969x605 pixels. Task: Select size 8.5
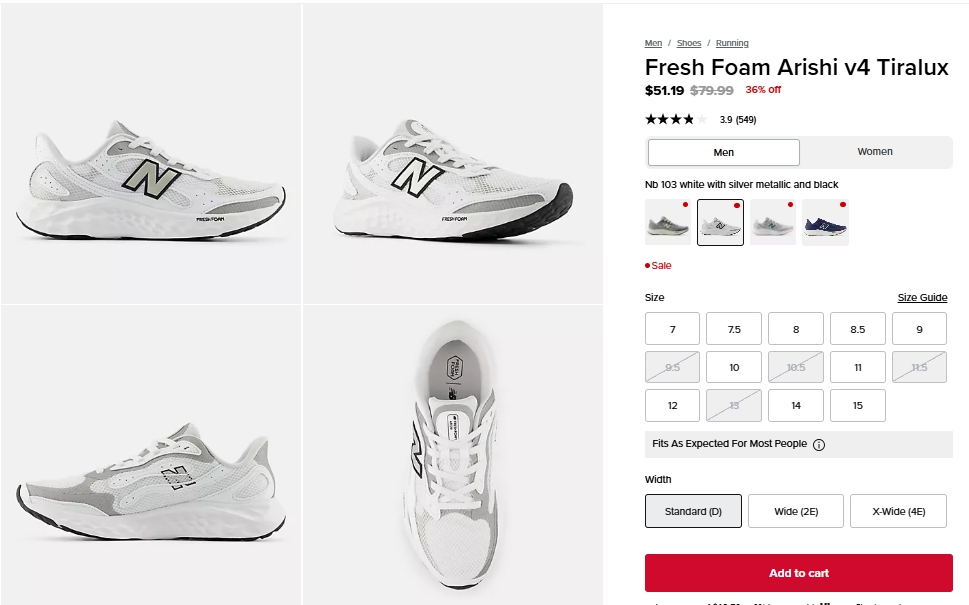[x=857, y=329]
